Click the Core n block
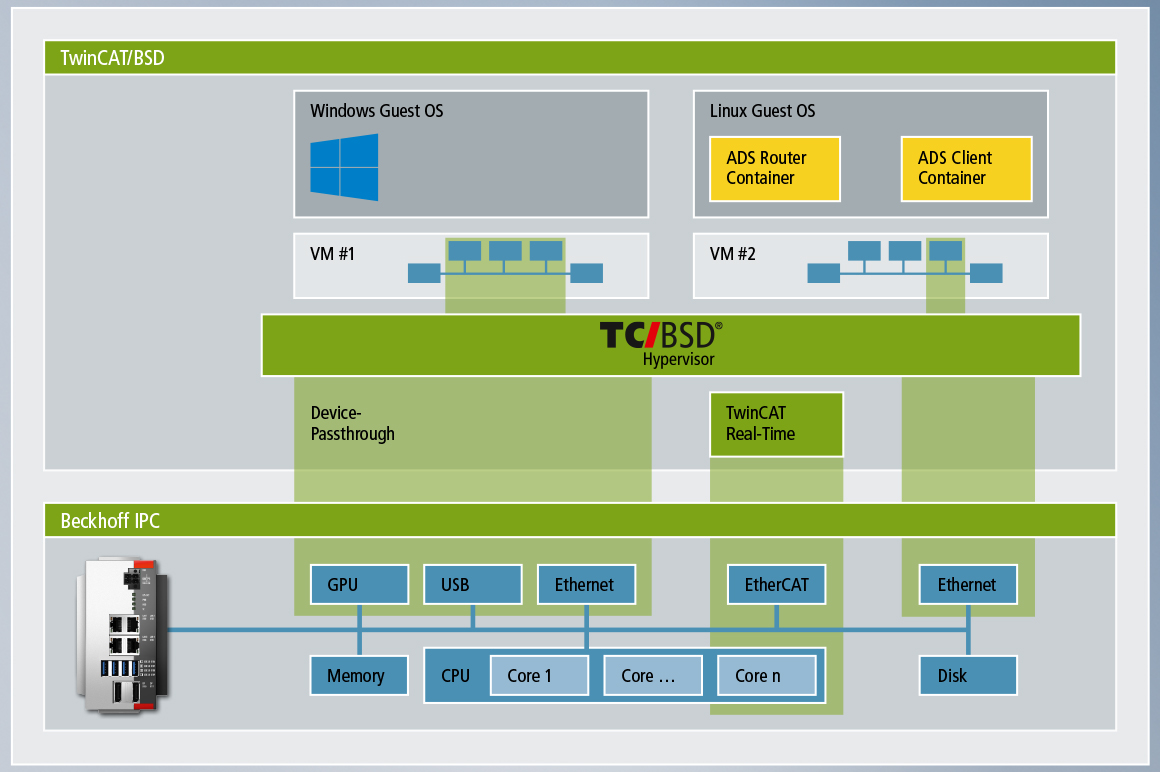 click(767, 676)
